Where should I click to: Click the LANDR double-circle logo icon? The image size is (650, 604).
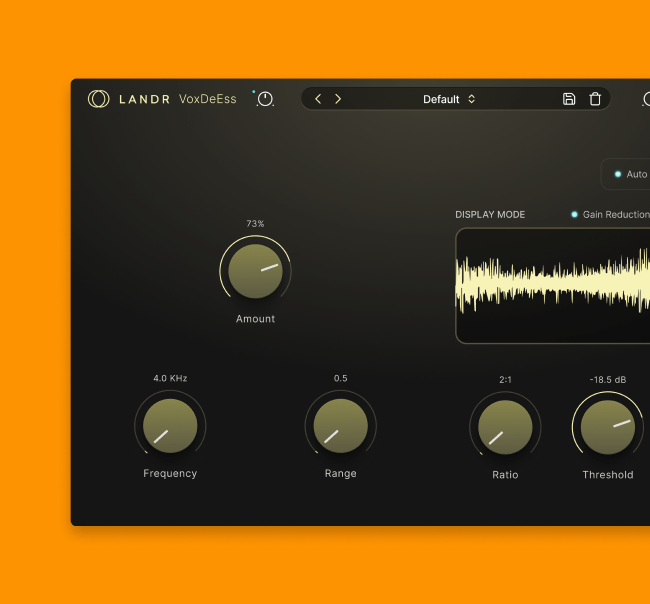pos(99,99)
